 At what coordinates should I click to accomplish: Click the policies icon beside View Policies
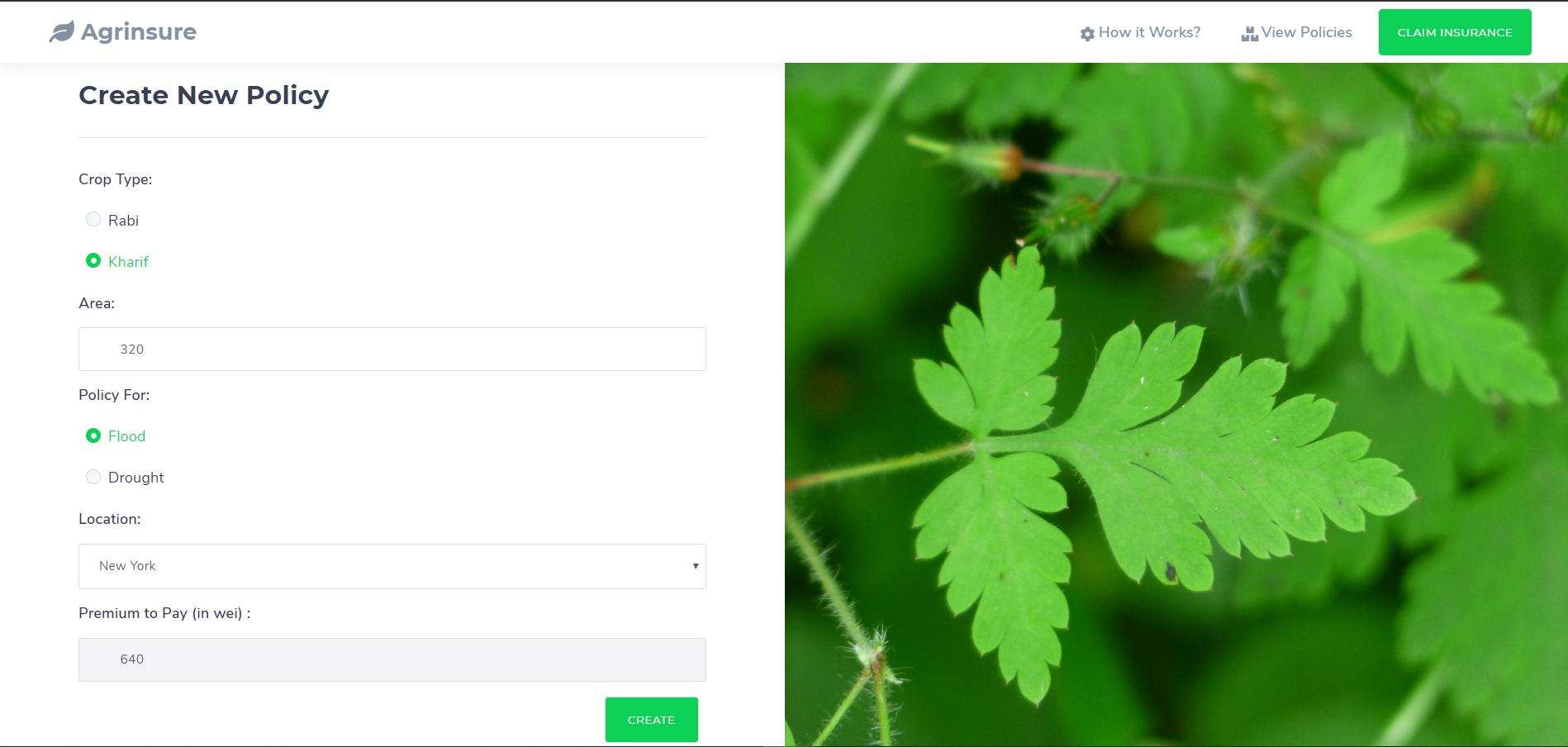pyautogui.click(x=1249, y=34)
